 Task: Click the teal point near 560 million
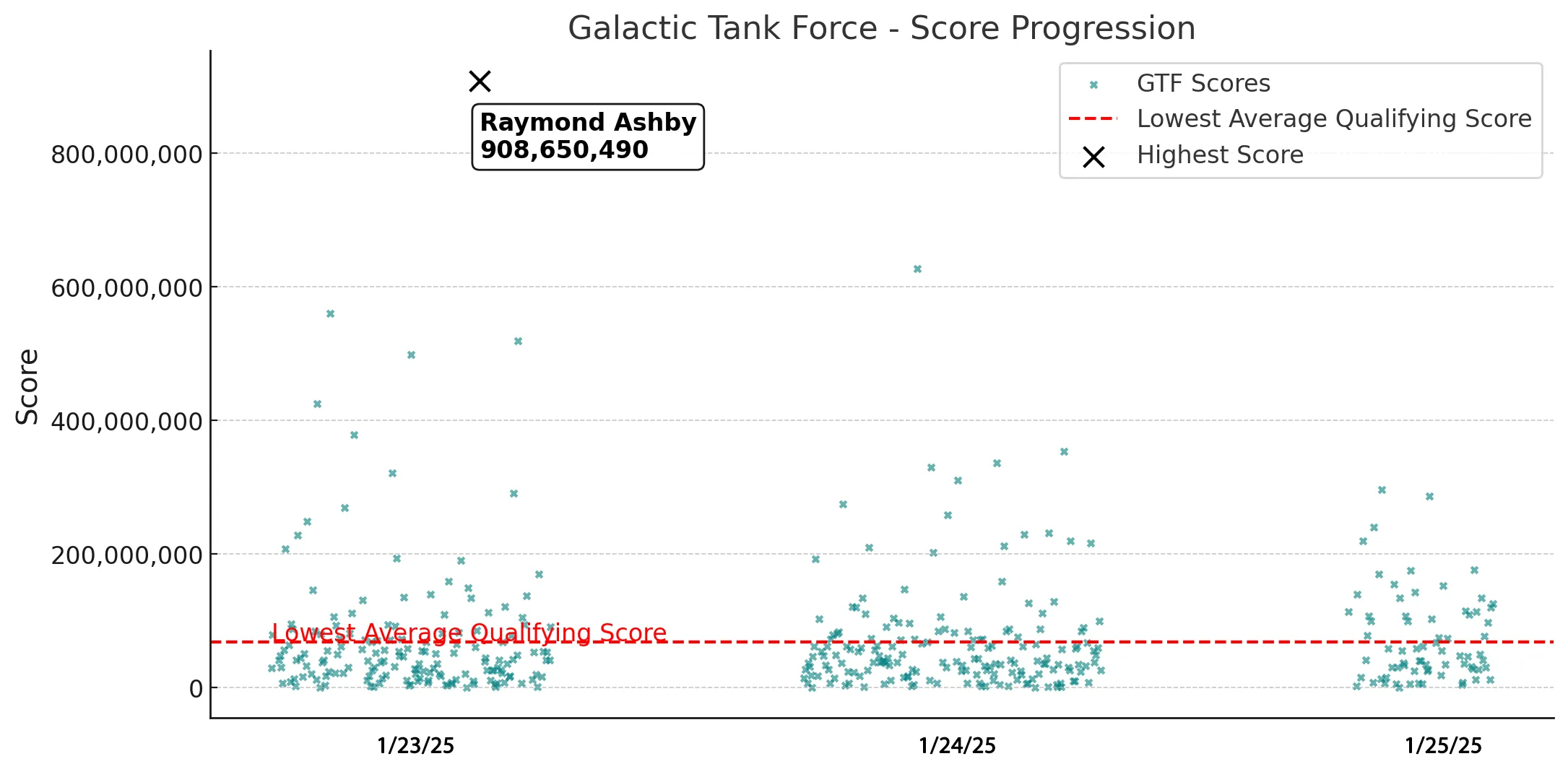pyautogui.click(x=330, y=314)
